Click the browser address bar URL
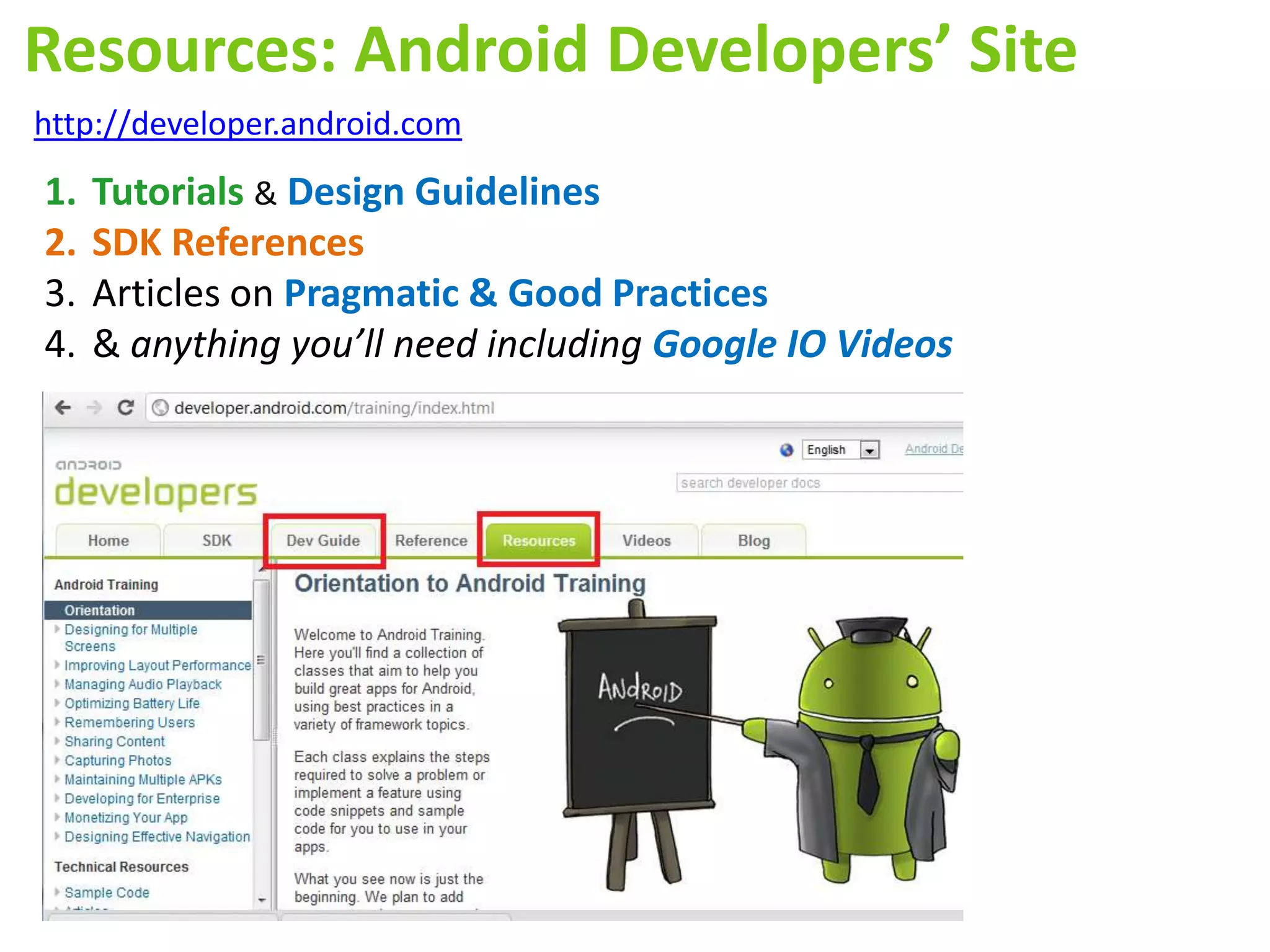Image resolution: width=1270 pixels, height=952 pixels. [334, 408]
